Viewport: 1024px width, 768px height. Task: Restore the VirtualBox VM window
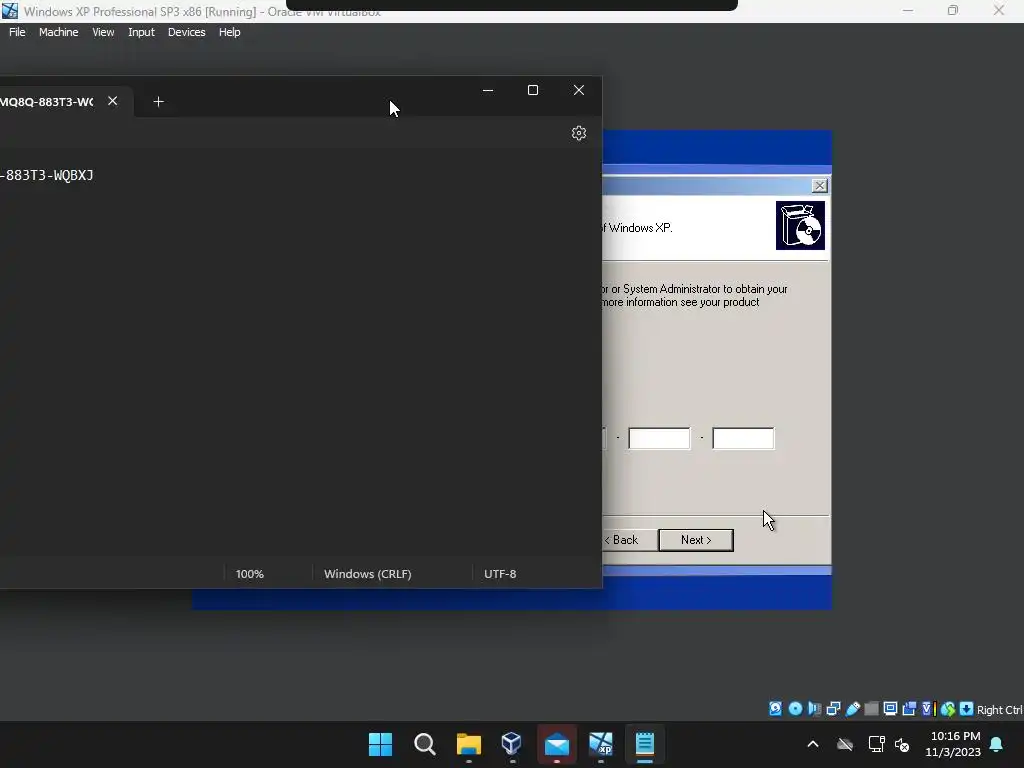[x=953, y=10]
